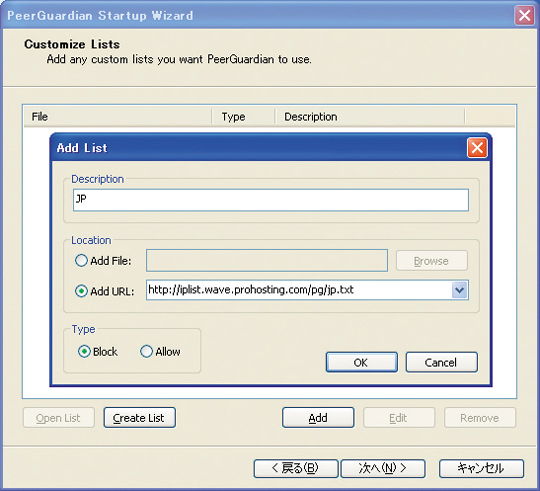Click into the Description field containing JP
Image resolution: width=540 pixels, height=491 pixels.
(x=271, y=200)
